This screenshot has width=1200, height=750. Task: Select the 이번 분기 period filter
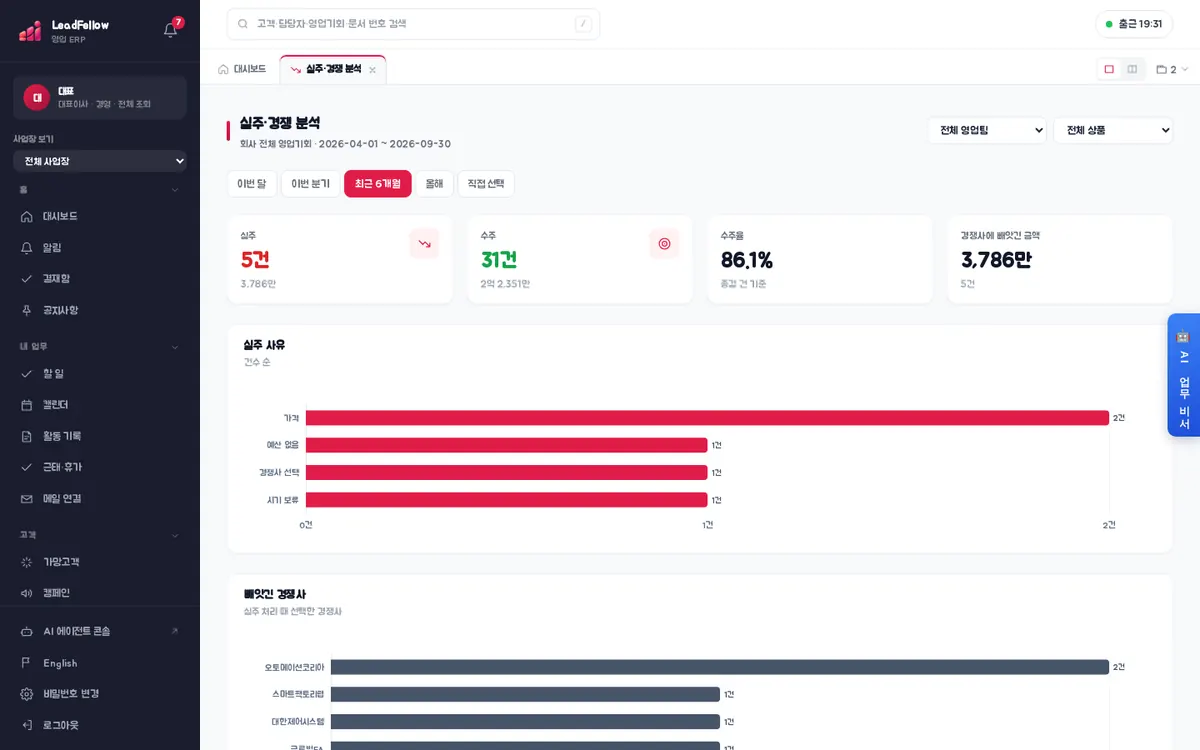(311, 184)
